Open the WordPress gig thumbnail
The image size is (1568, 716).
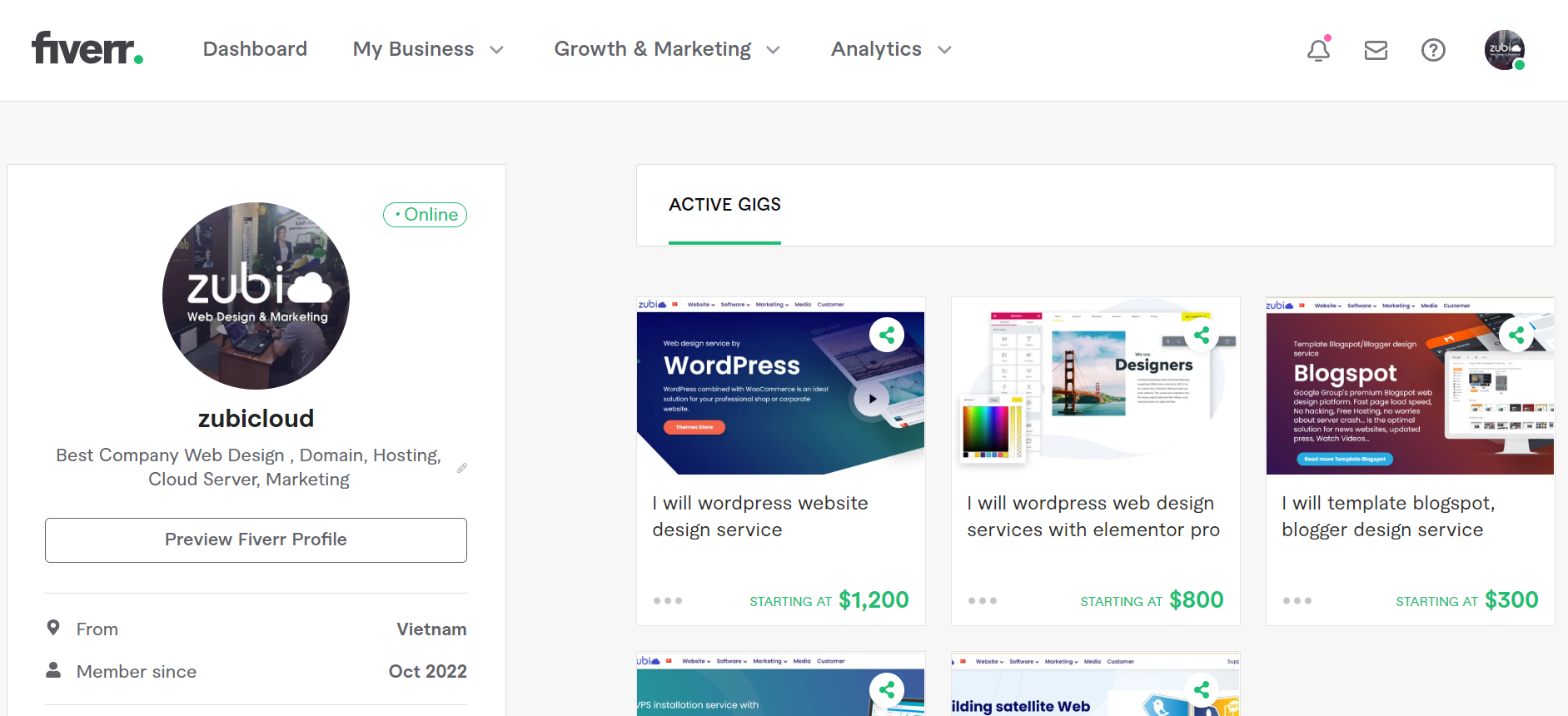[780, 385]
